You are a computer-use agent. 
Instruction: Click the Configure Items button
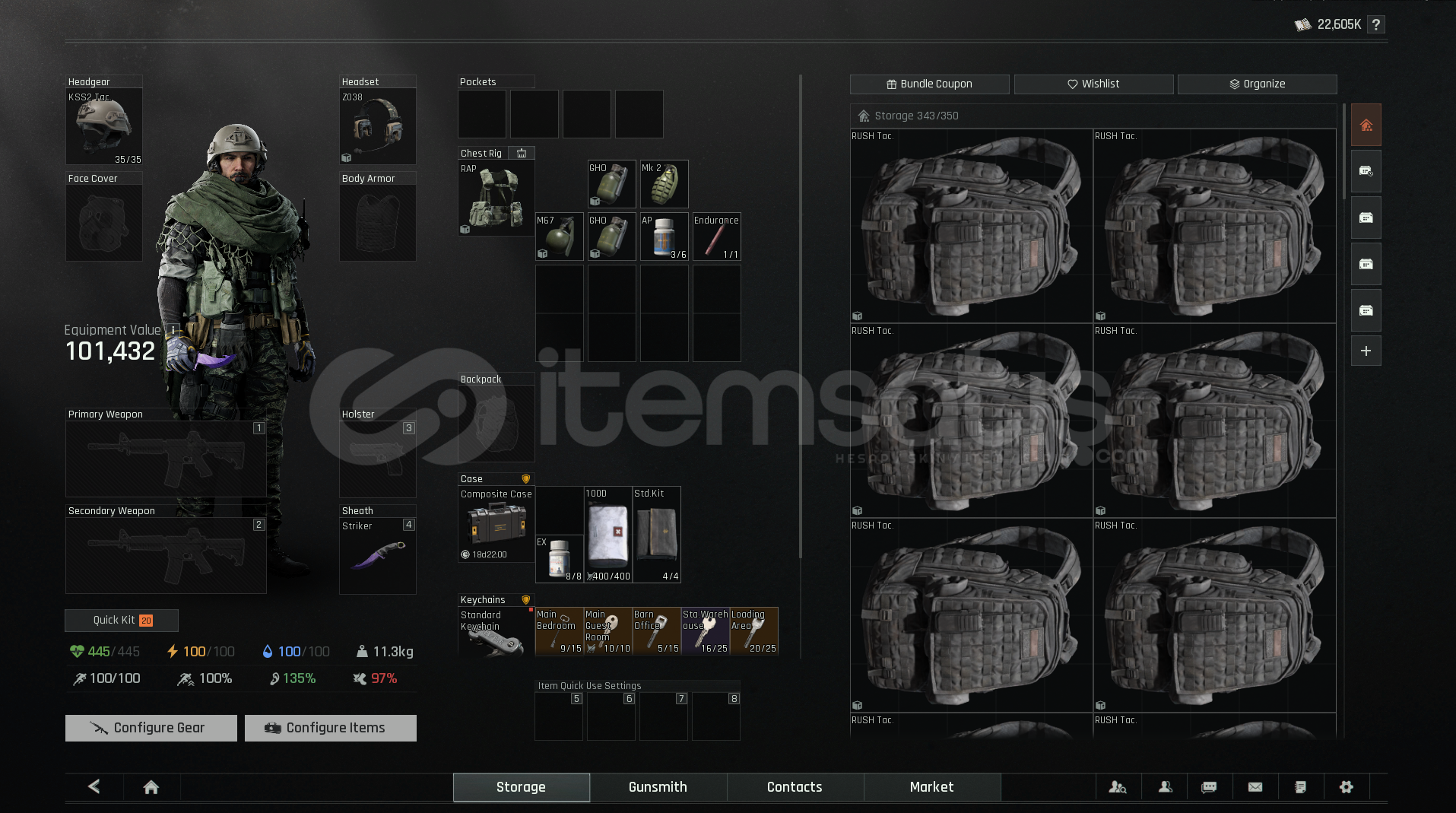pyautogui.click(x=331, y=728)
